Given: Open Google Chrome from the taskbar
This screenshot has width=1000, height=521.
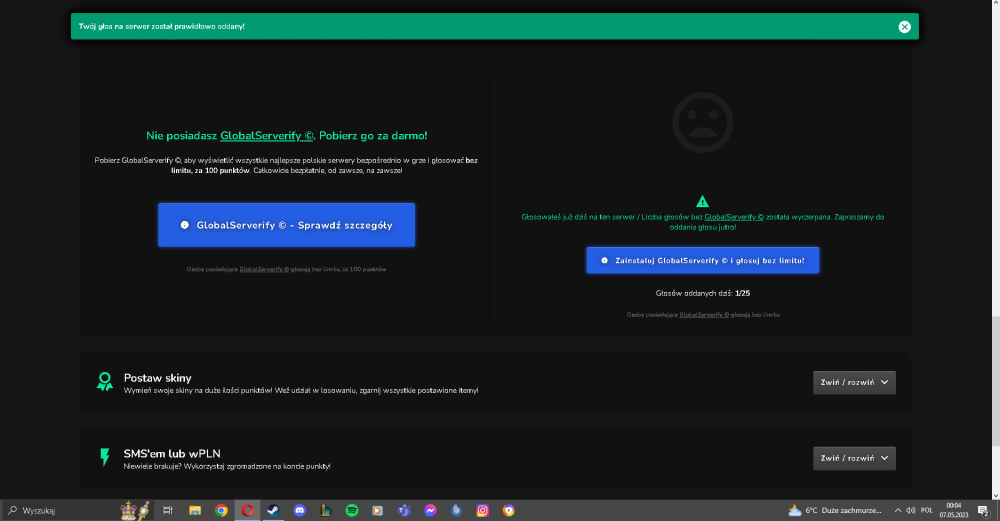Looking at the screenshot, I should pos(221,510).
